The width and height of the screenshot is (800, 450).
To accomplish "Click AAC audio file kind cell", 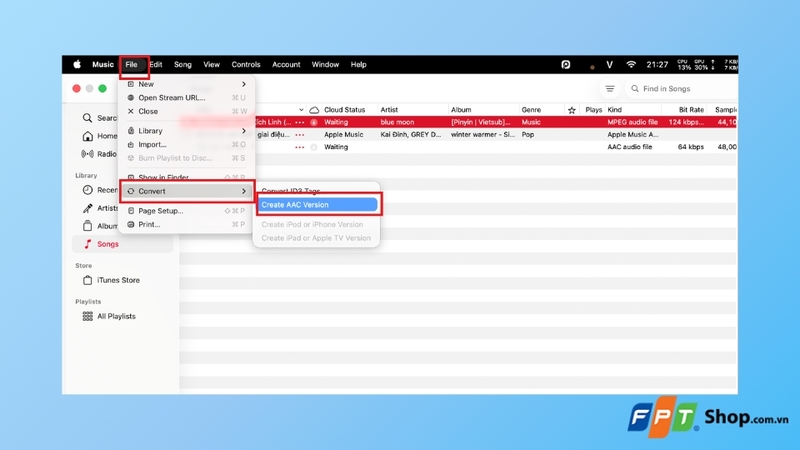I will pos(630,147).
